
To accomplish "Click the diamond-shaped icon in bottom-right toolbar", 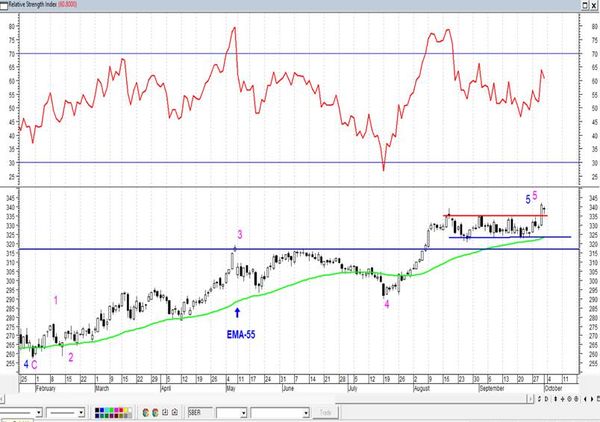I will click(x=569, y=399).
